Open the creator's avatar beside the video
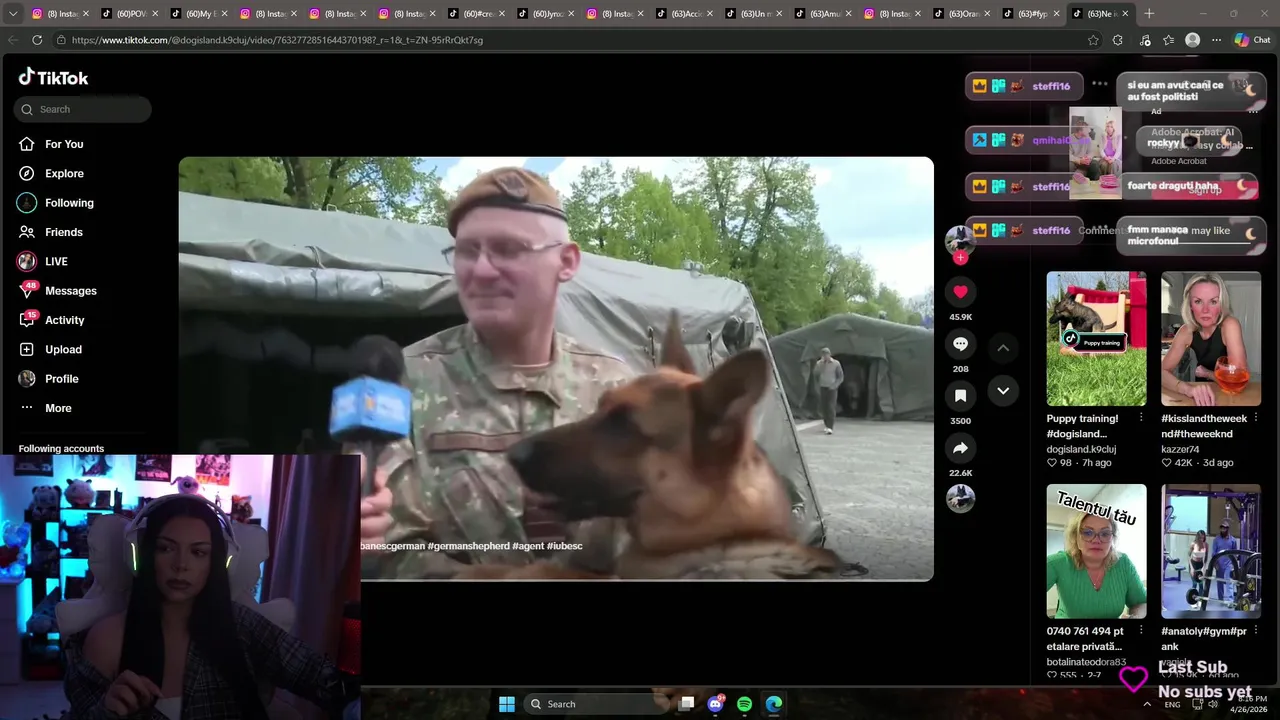 coord(960,239)
